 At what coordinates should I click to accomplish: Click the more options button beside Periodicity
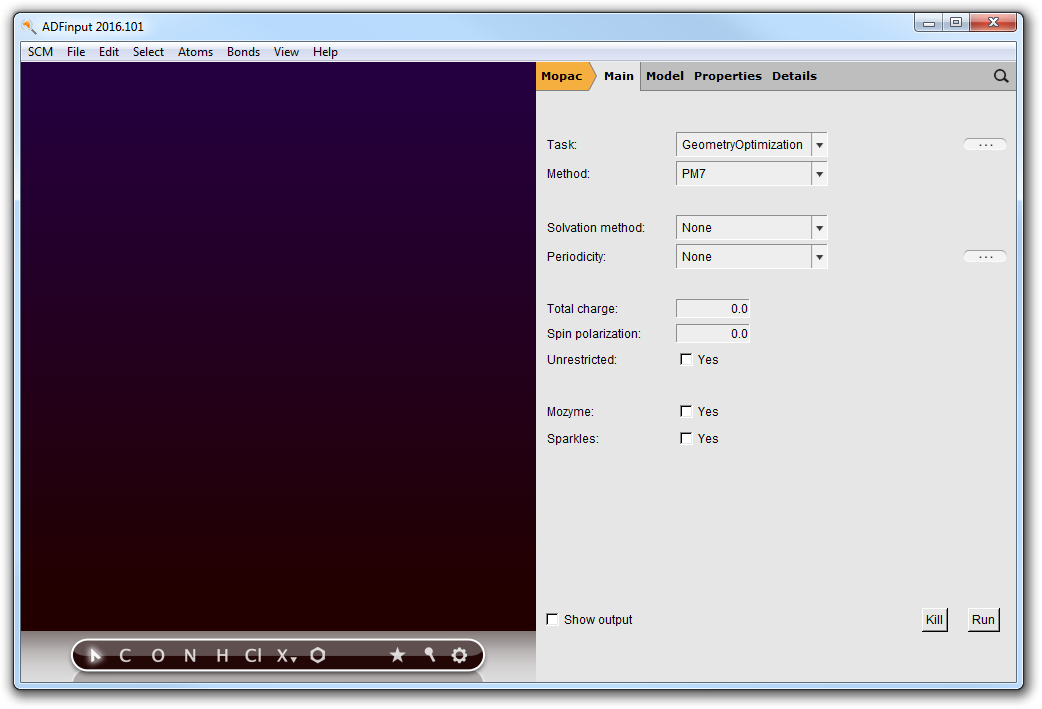985,256
